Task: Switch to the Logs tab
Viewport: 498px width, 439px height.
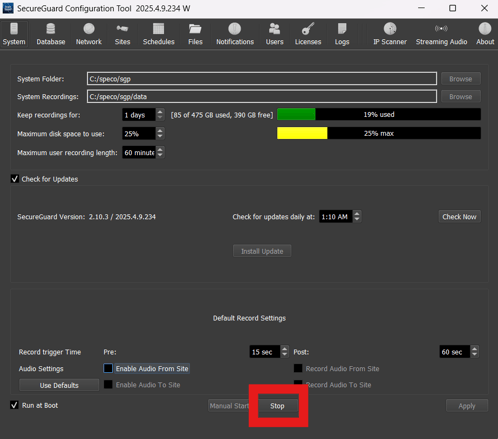Action: (x=342, y=34)
